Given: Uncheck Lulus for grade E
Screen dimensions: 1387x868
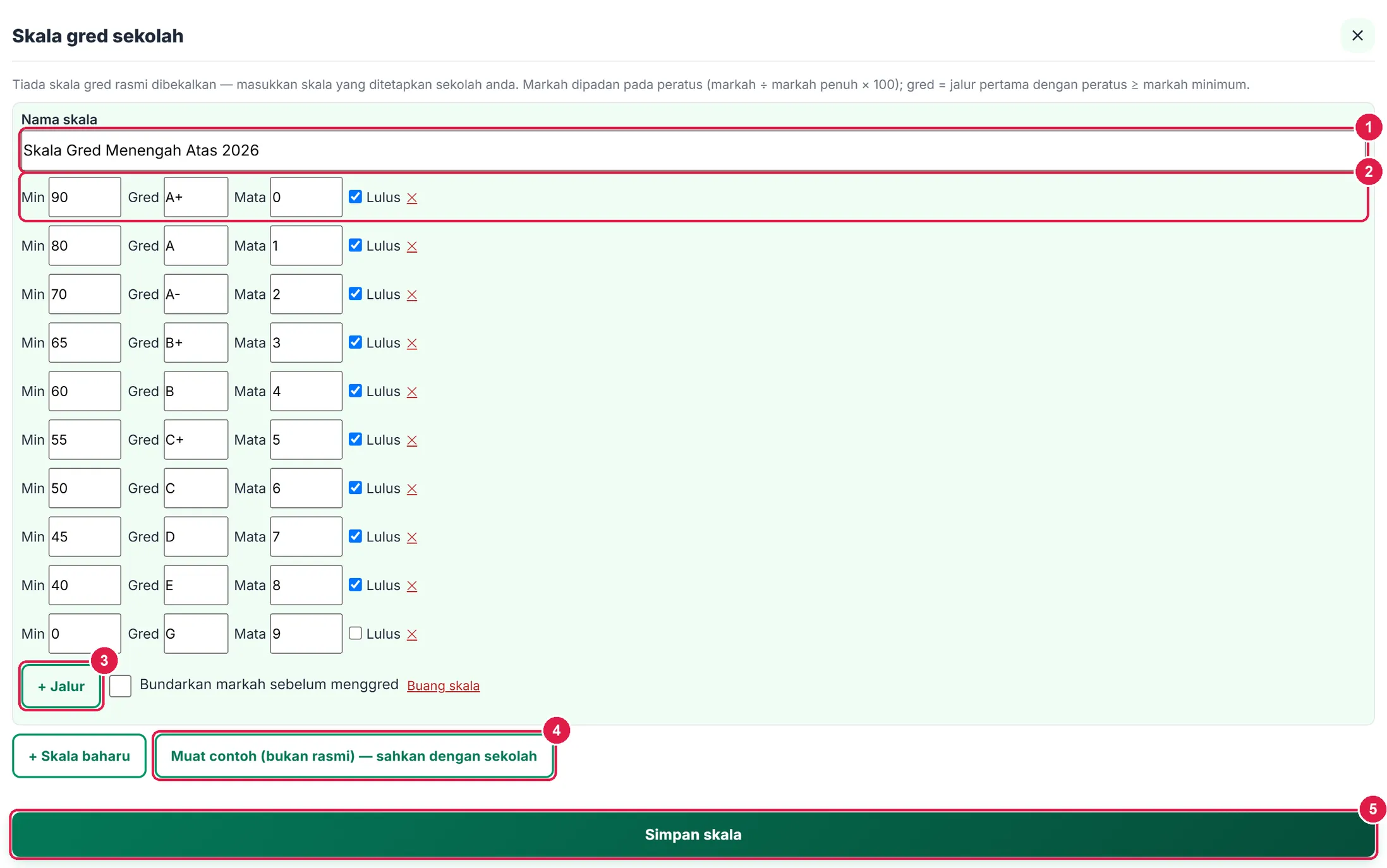Looking at the screenshot, I should click(x=356, y=584).
